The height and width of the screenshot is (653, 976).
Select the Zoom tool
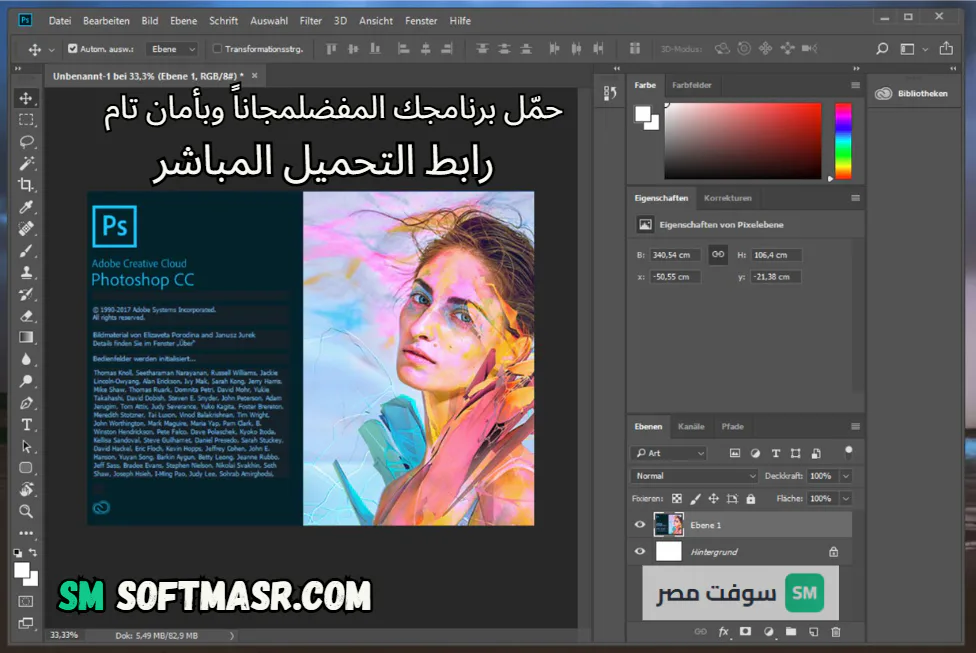point(26,511)
